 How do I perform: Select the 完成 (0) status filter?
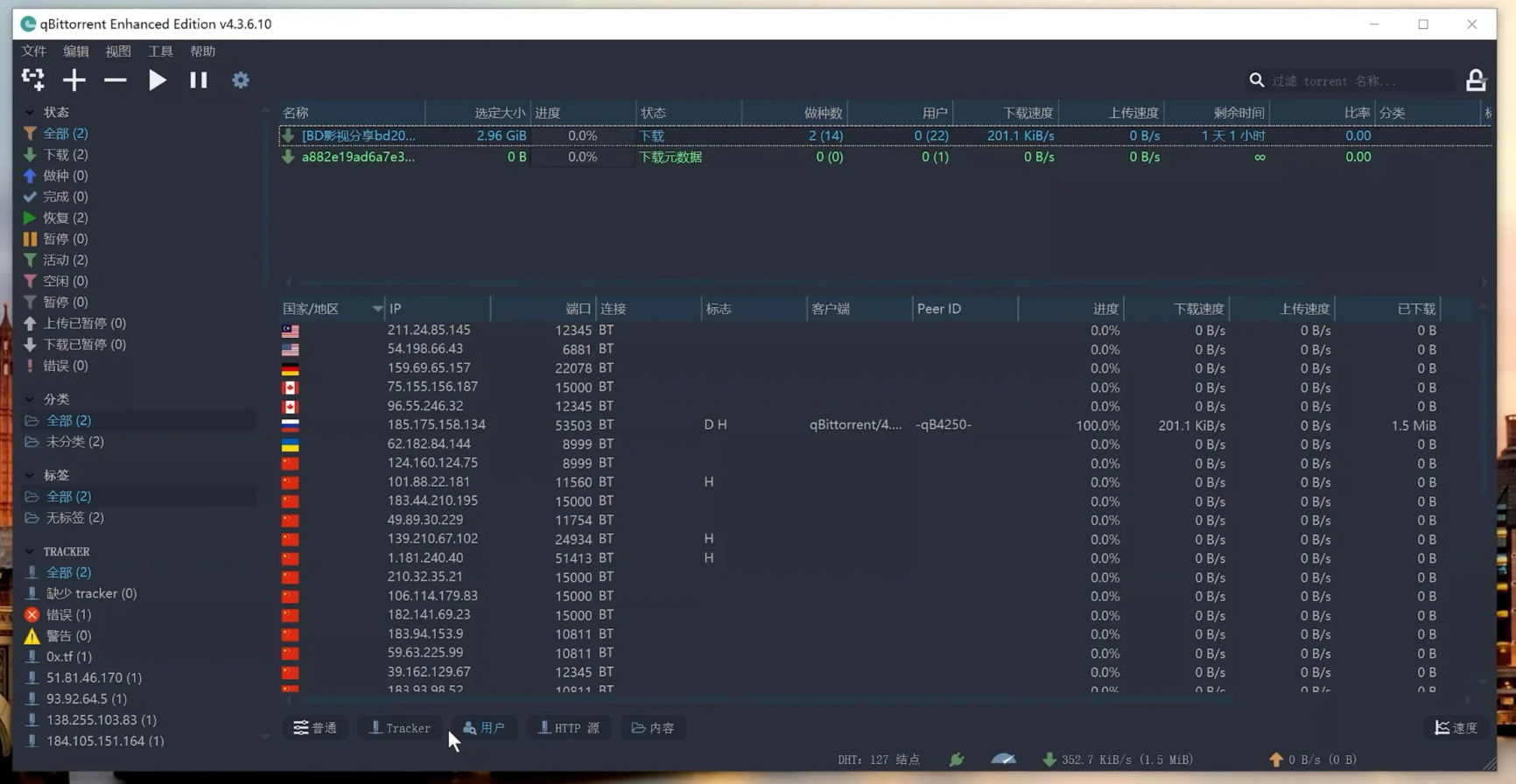pyautogui.click(x=66, y=197)
